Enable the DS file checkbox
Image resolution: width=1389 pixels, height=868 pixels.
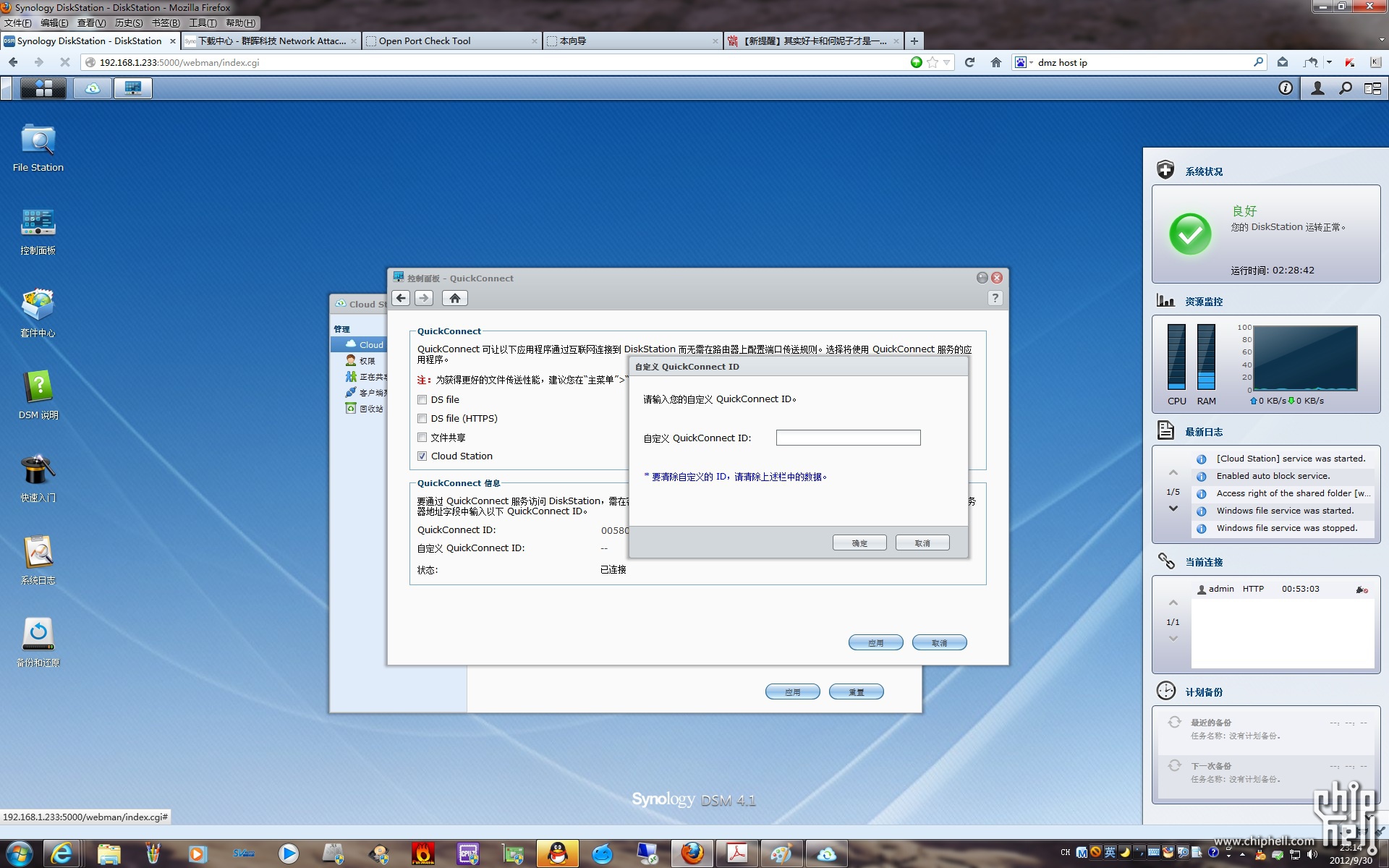coord(422,400)
